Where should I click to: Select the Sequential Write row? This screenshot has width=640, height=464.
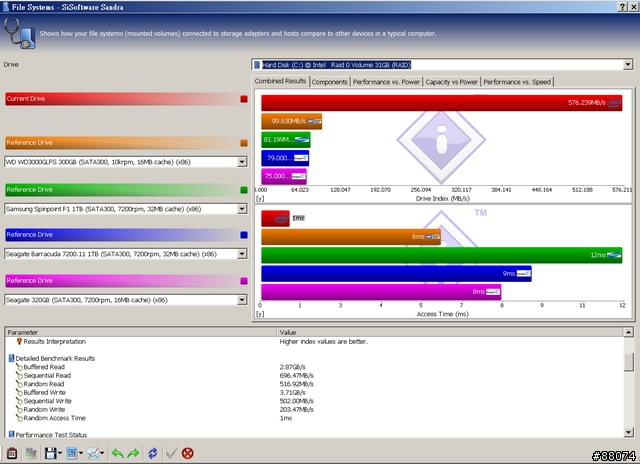coord(314,401)
